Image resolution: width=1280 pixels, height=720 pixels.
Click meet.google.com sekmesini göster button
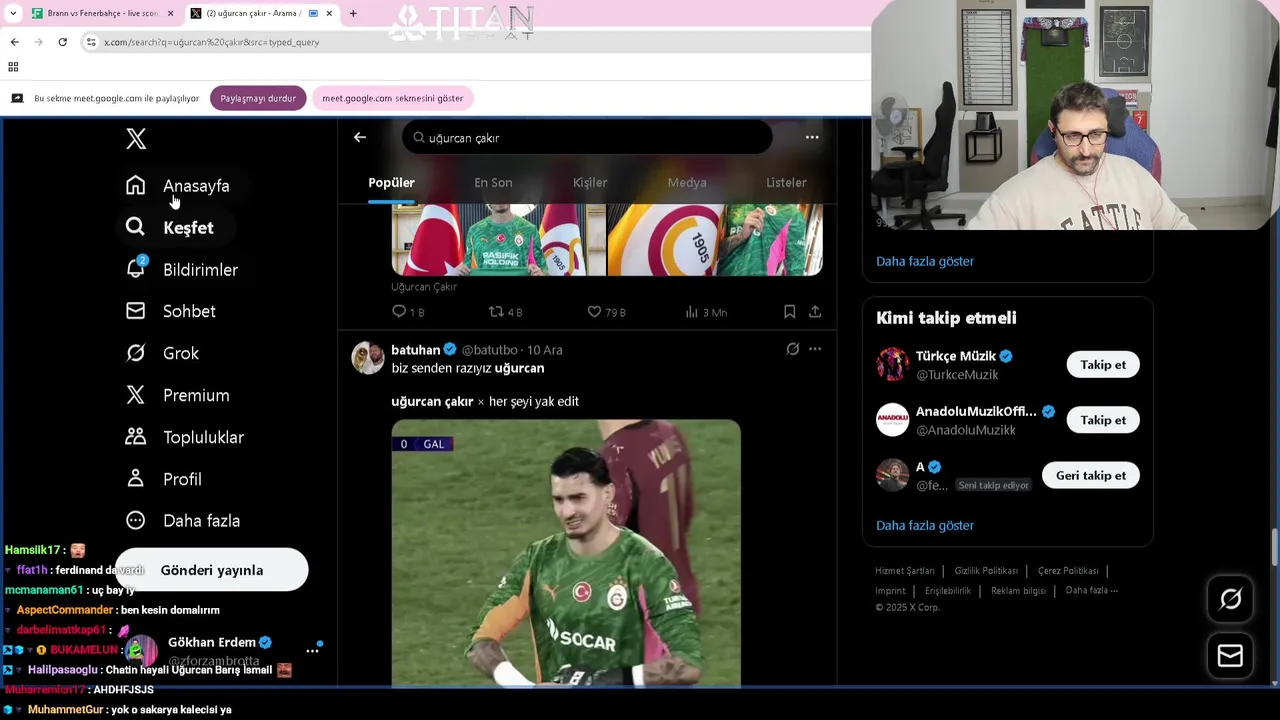[392, 98]
